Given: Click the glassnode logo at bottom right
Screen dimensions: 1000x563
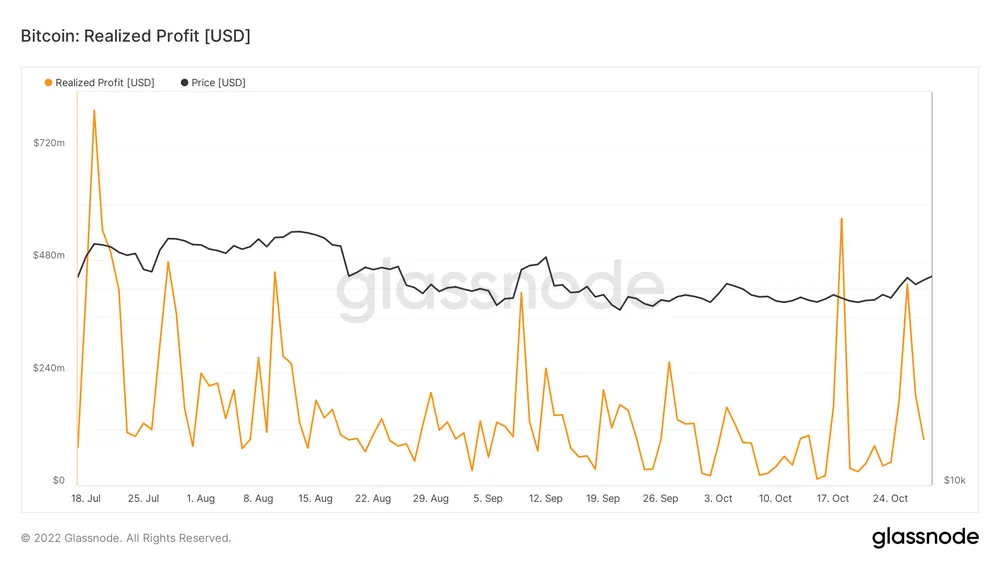Looking at the screenshot, I should [925, 537].
